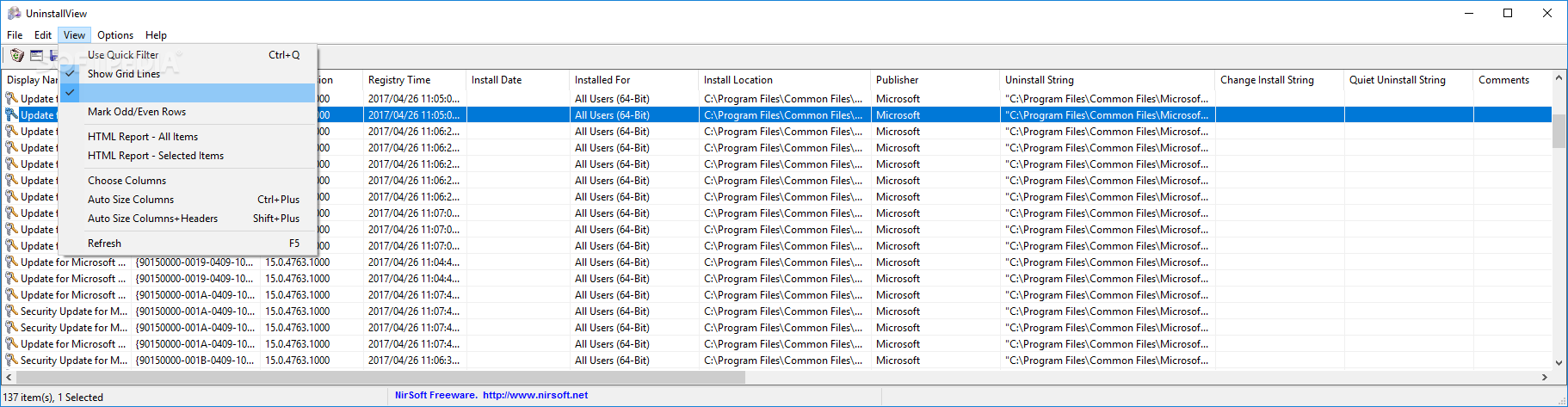Click version 15.0.4763.1000 in 001B GUID row
The image size is (1568, 407).
tap(297, 360)
